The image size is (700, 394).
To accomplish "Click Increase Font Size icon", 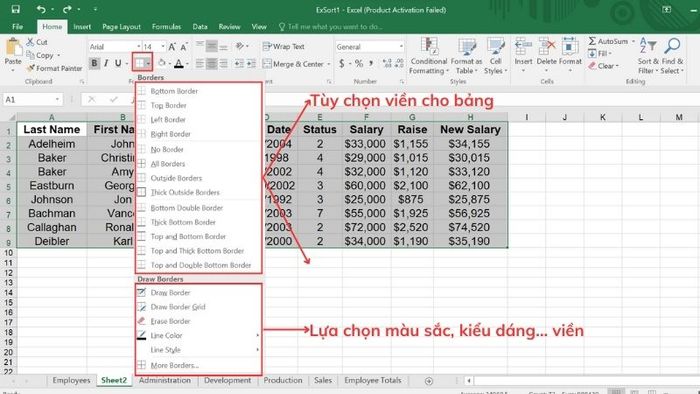I will pos(172,46).
